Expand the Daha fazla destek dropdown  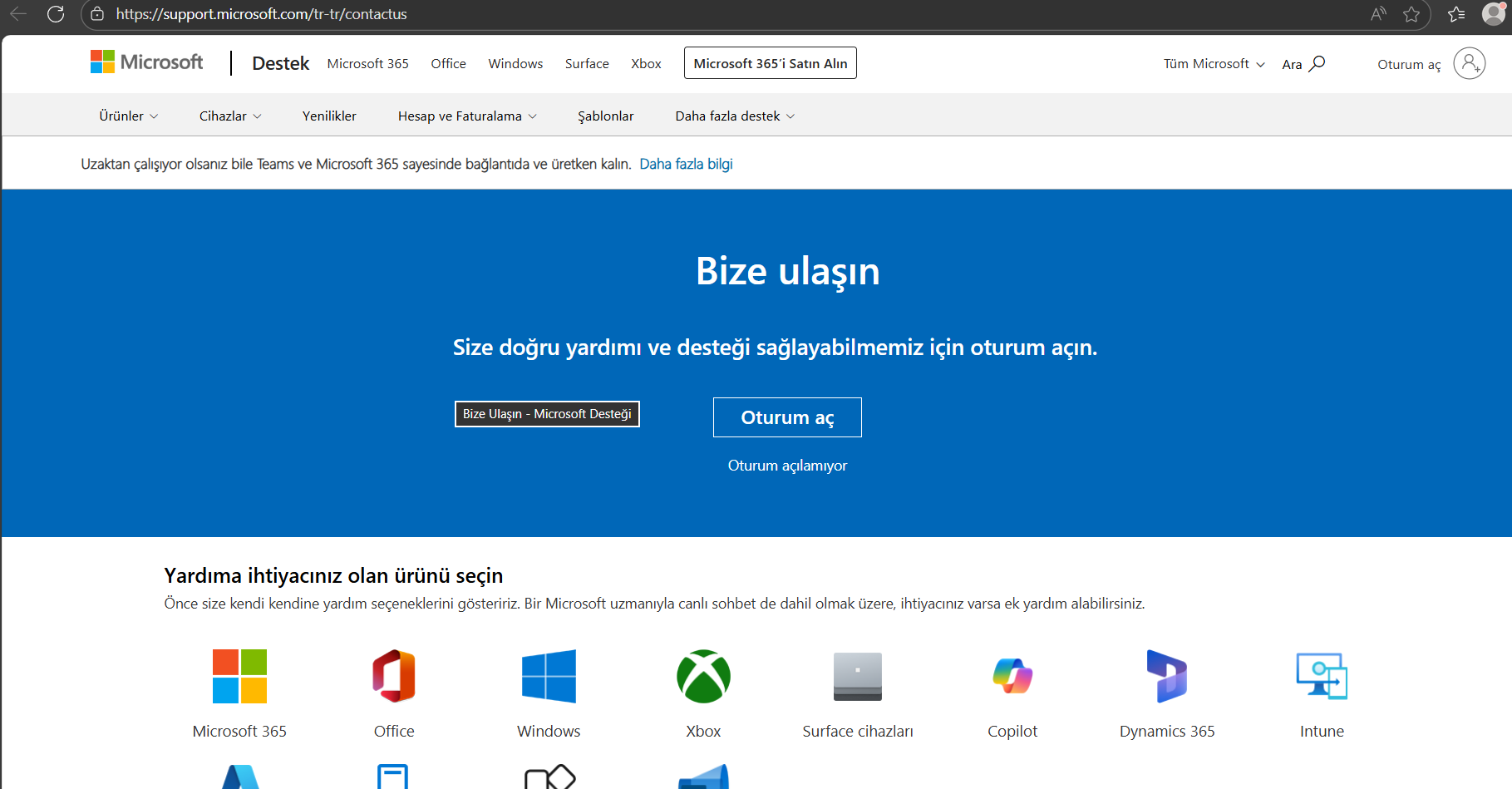point(735,116)
